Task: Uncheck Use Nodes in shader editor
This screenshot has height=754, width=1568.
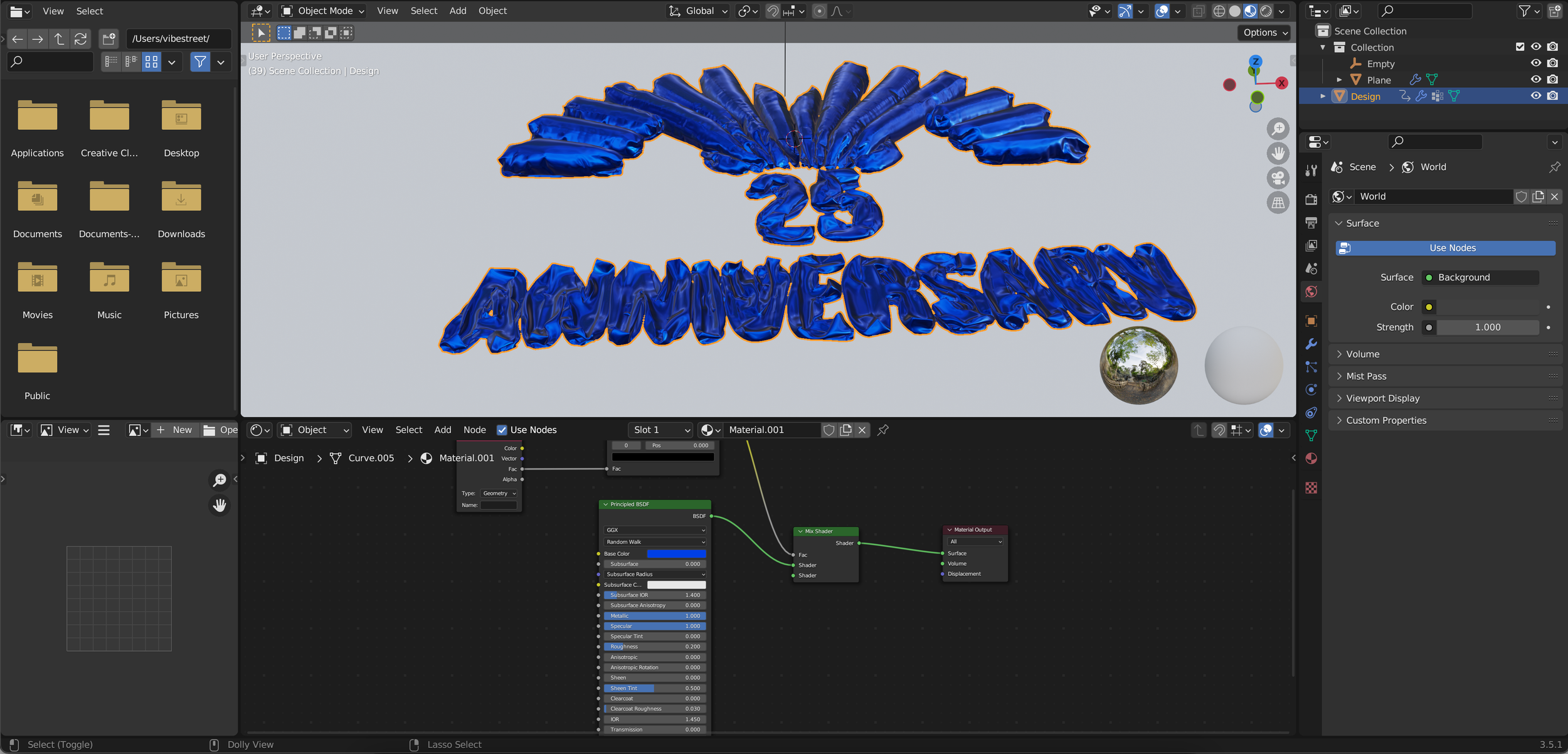Action: coord(502,430)
